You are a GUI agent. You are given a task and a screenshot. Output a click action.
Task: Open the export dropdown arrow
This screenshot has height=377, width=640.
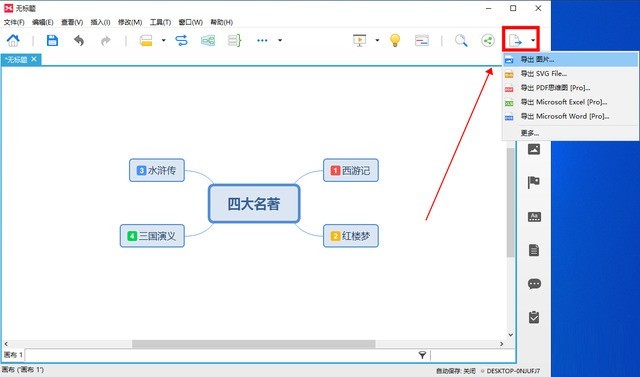point(533,40)
